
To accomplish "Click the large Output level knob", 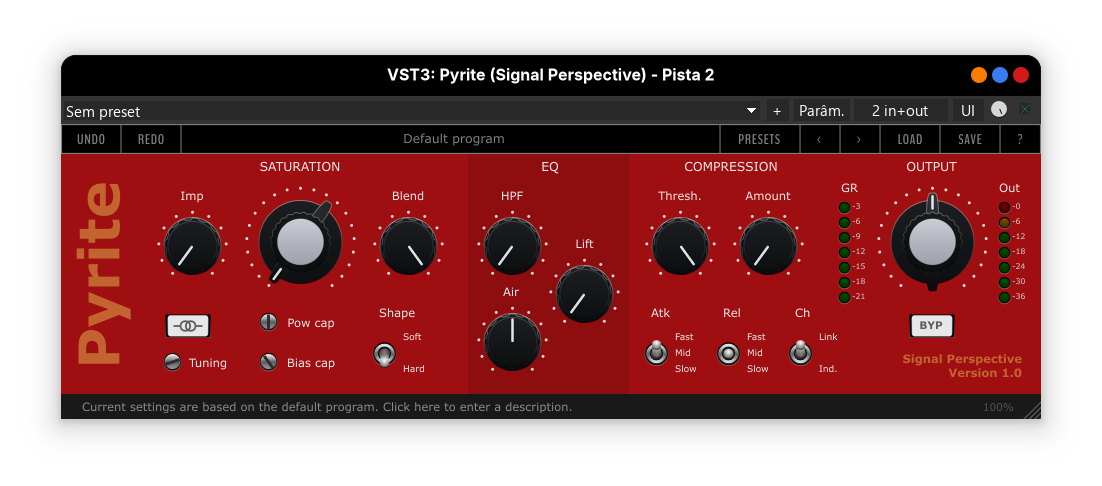I will (932, 241).
